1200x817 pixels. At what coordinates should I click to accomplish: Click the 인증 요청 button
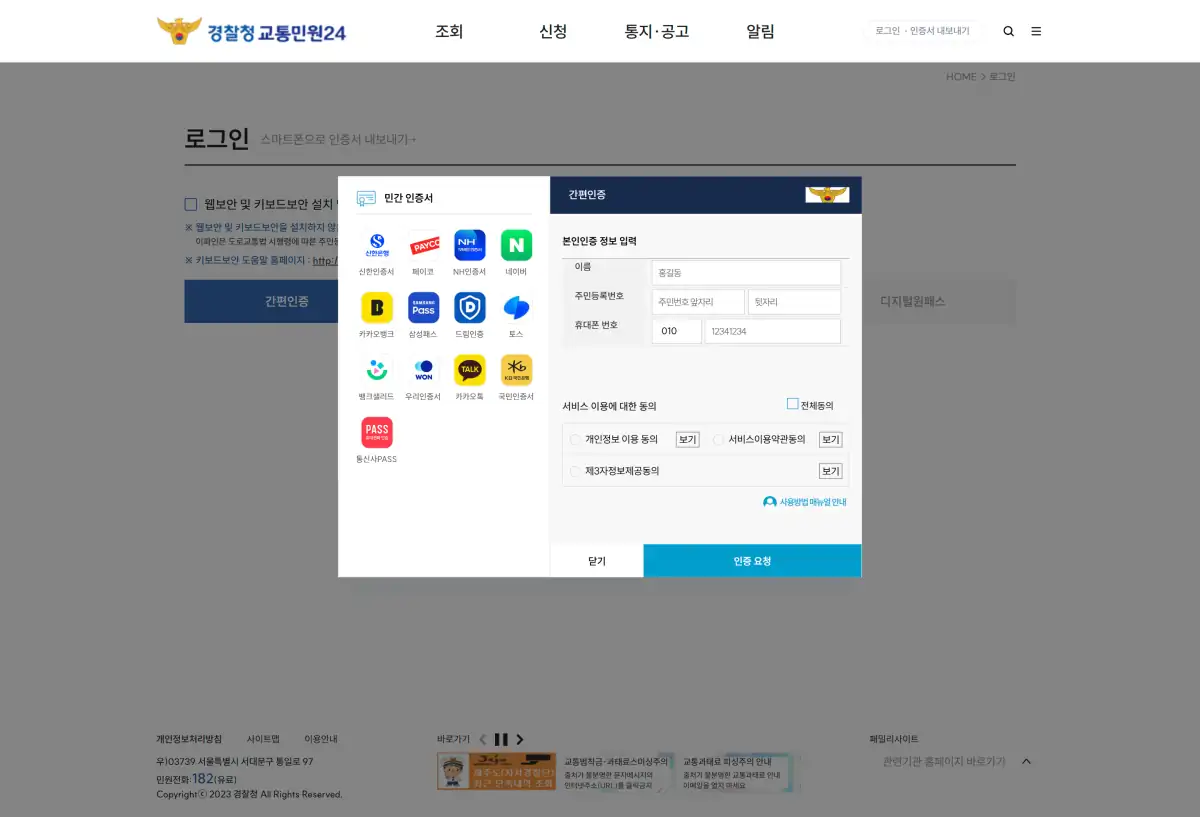coord(752,561)
